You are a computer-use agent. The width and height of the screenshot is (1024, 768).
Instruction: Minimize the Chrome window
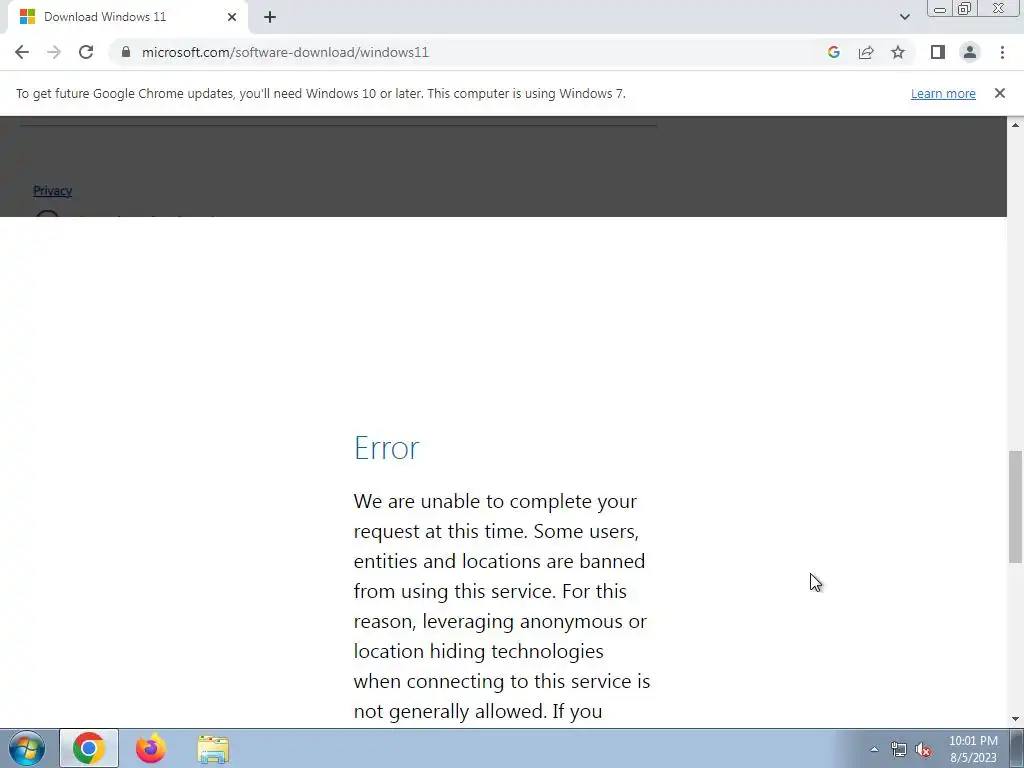click(940, 9)
